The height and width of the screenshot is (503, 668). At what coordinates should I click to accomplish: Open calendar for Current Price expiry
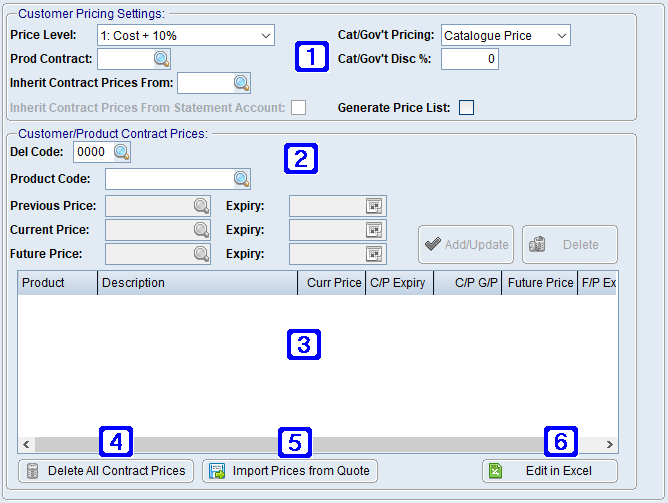click(x=374, y=230)
